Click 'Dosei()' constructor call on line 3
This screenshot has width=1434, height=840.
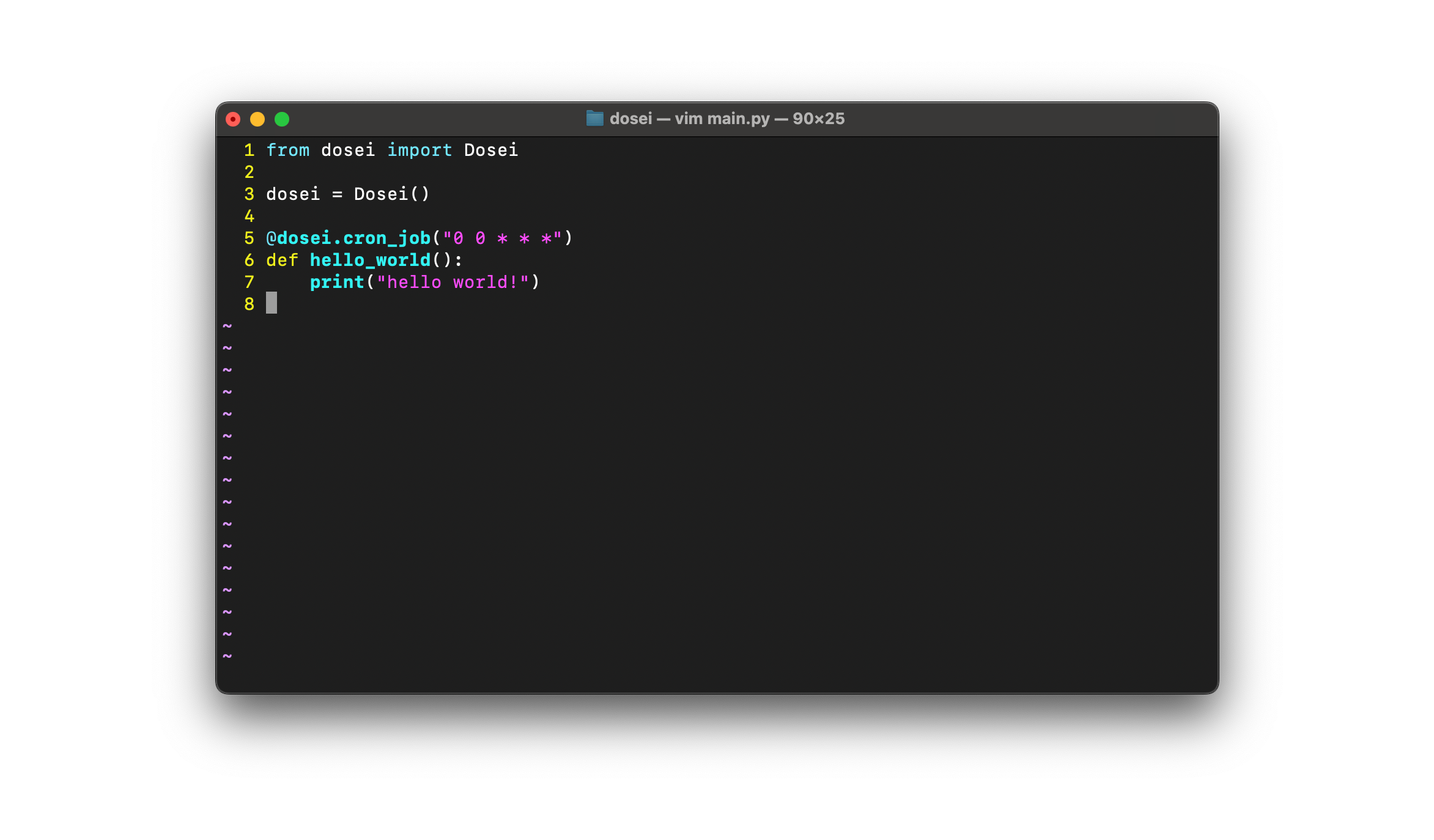click(391, 194)
